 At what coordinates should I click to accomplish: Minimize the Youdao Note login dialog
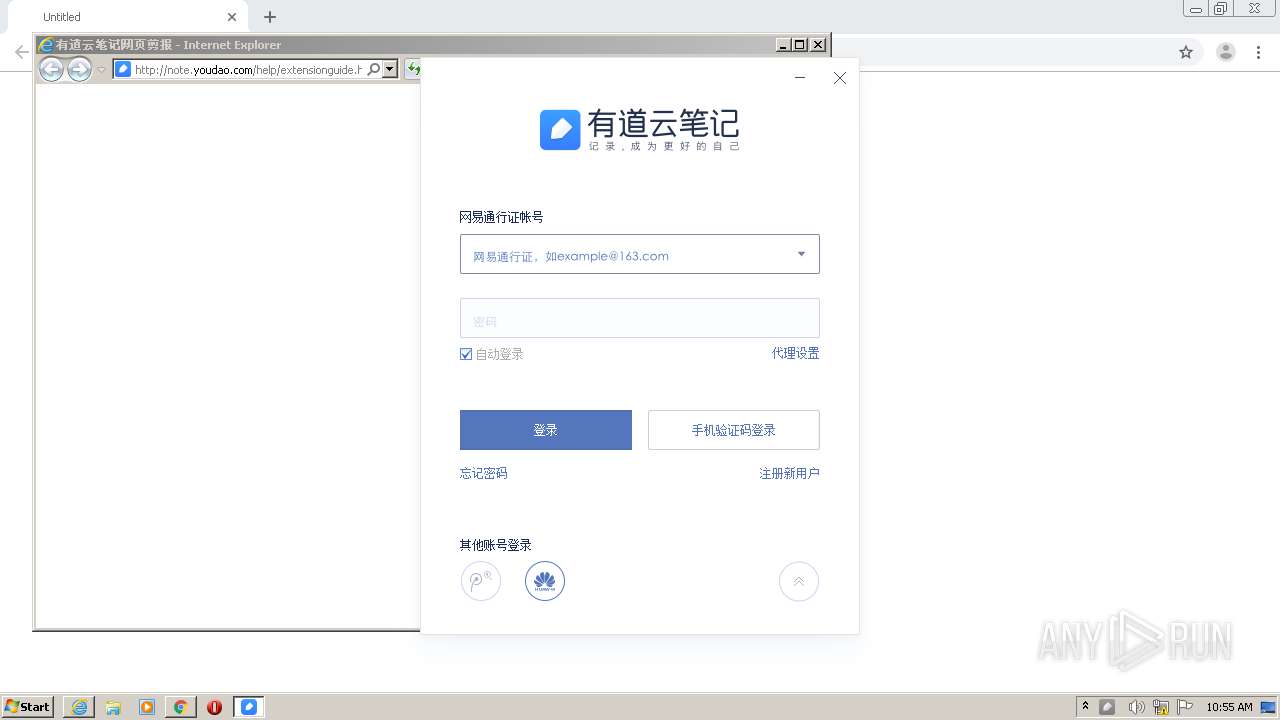tap(800, 78)
